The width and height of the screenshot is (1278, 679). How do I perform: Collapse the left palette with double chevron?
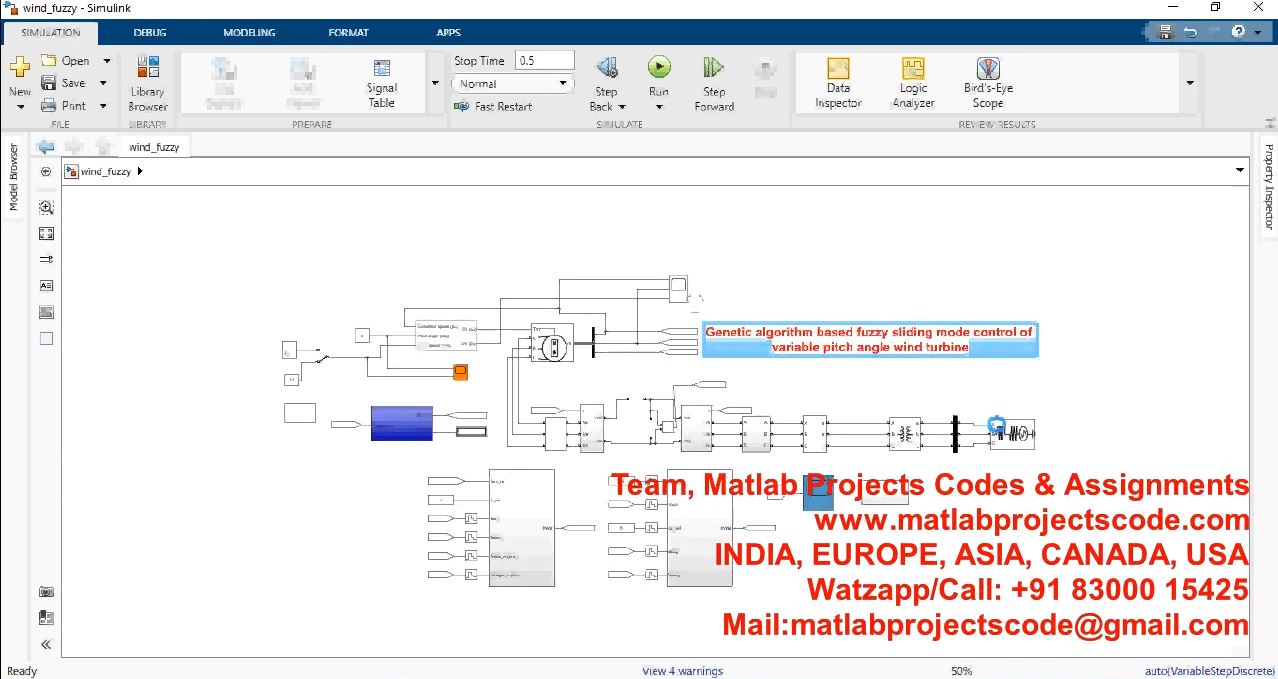click(x=46, y=645)
